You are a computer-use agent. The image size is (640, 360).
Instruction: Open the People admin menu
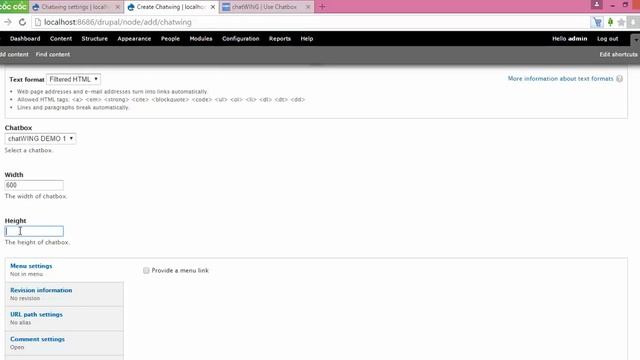point(170,39)
